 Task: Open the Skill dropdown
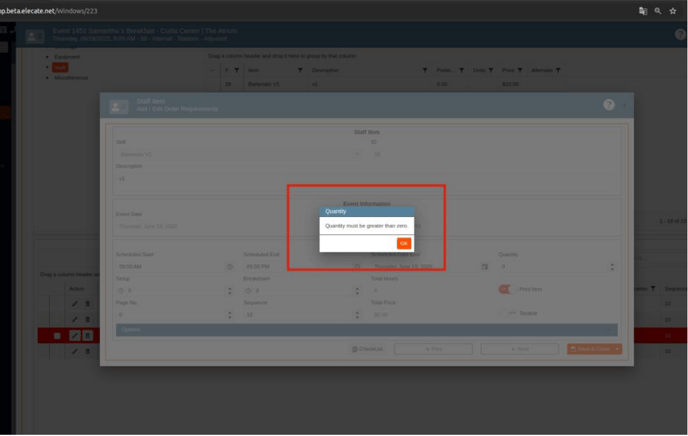[358, 155]
